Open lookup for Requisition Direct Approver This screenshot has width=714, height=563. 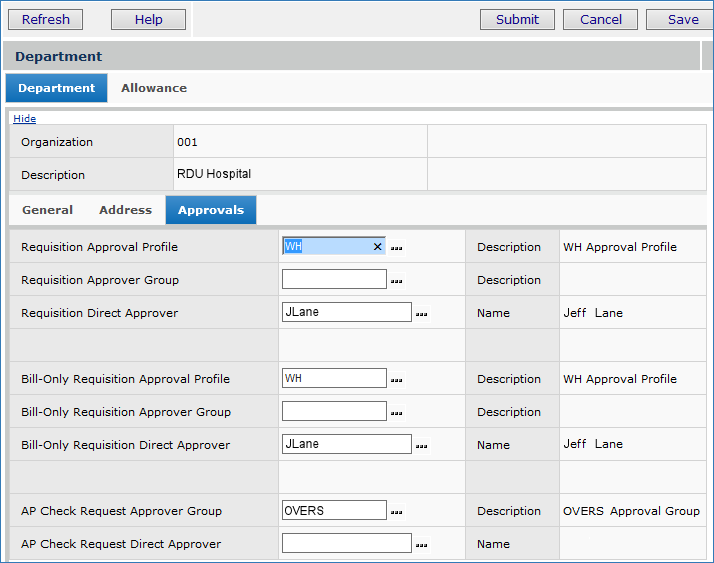pos(421,314)
